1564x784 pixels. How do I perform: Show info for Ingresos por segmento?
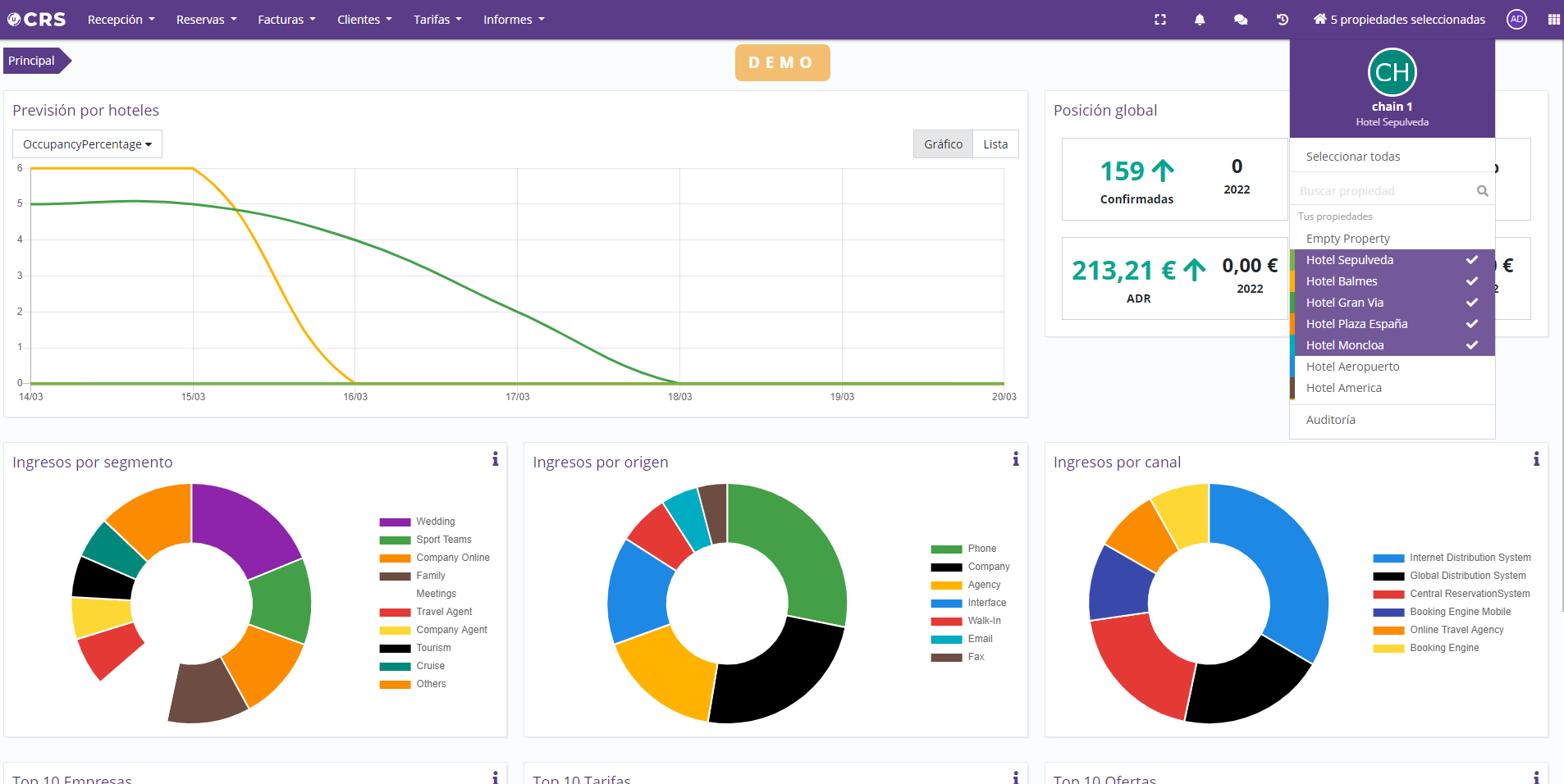[495, 459]
